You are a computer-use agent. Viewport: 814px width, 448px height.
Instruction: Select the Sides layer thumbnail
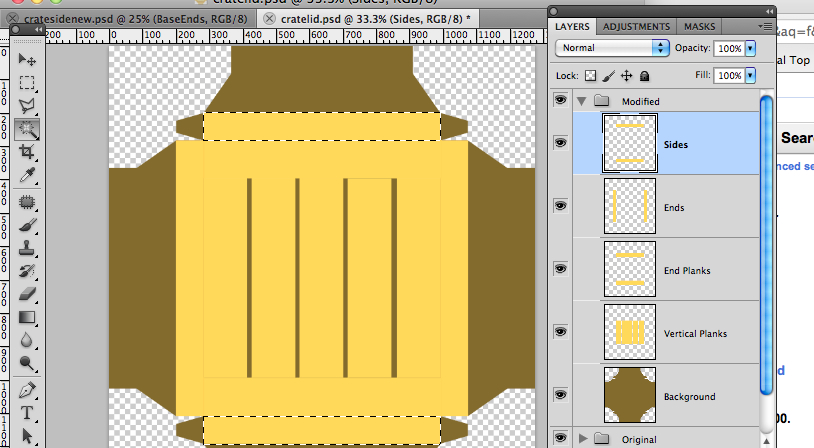[x=630, y=143]
